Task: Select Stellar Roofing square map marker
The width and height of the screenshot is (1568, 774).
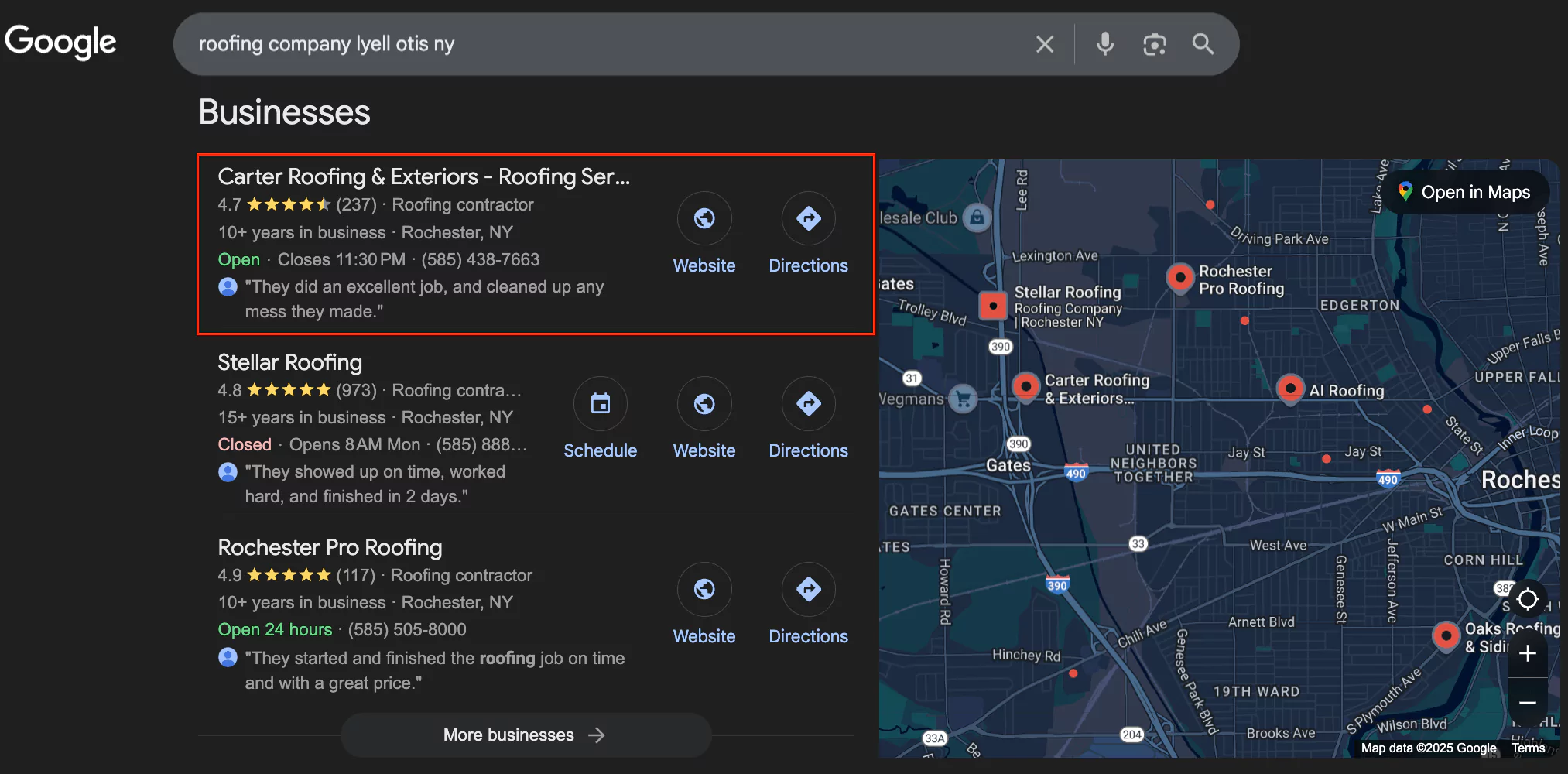Action: (x=993, y=306)
